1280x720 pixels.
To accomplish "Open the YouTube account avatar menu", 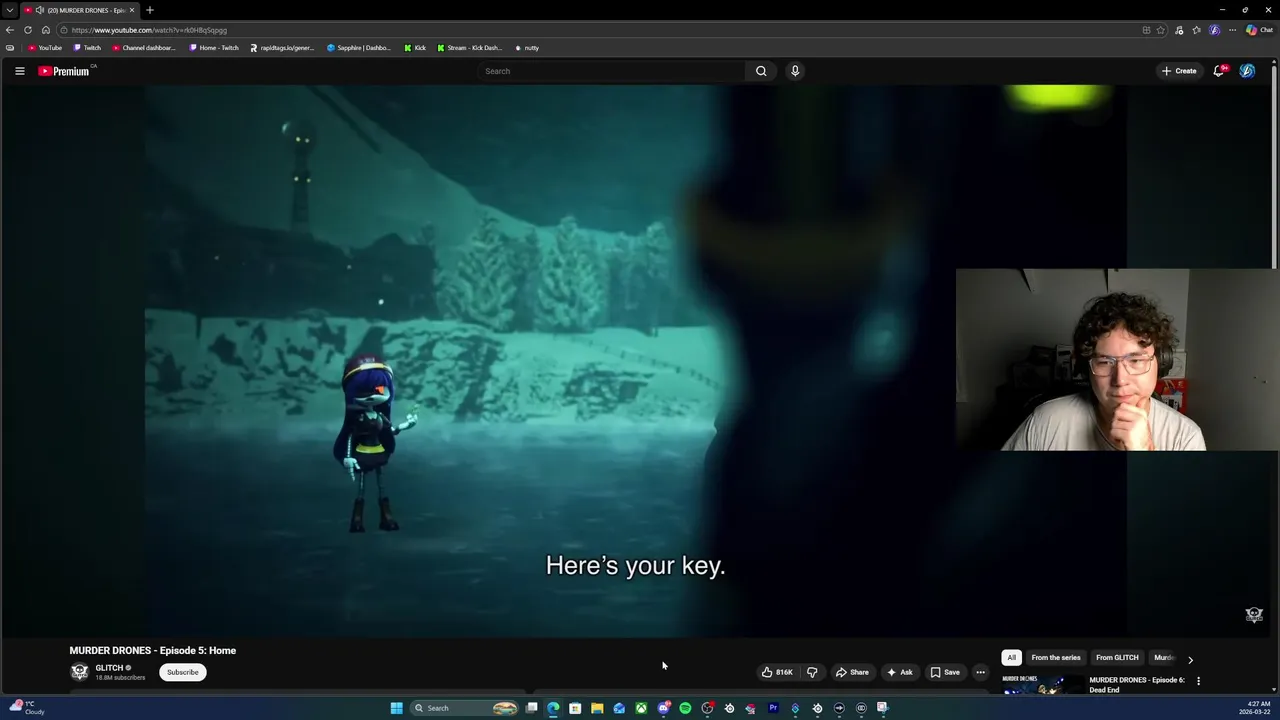I will tap(1247, 71).
